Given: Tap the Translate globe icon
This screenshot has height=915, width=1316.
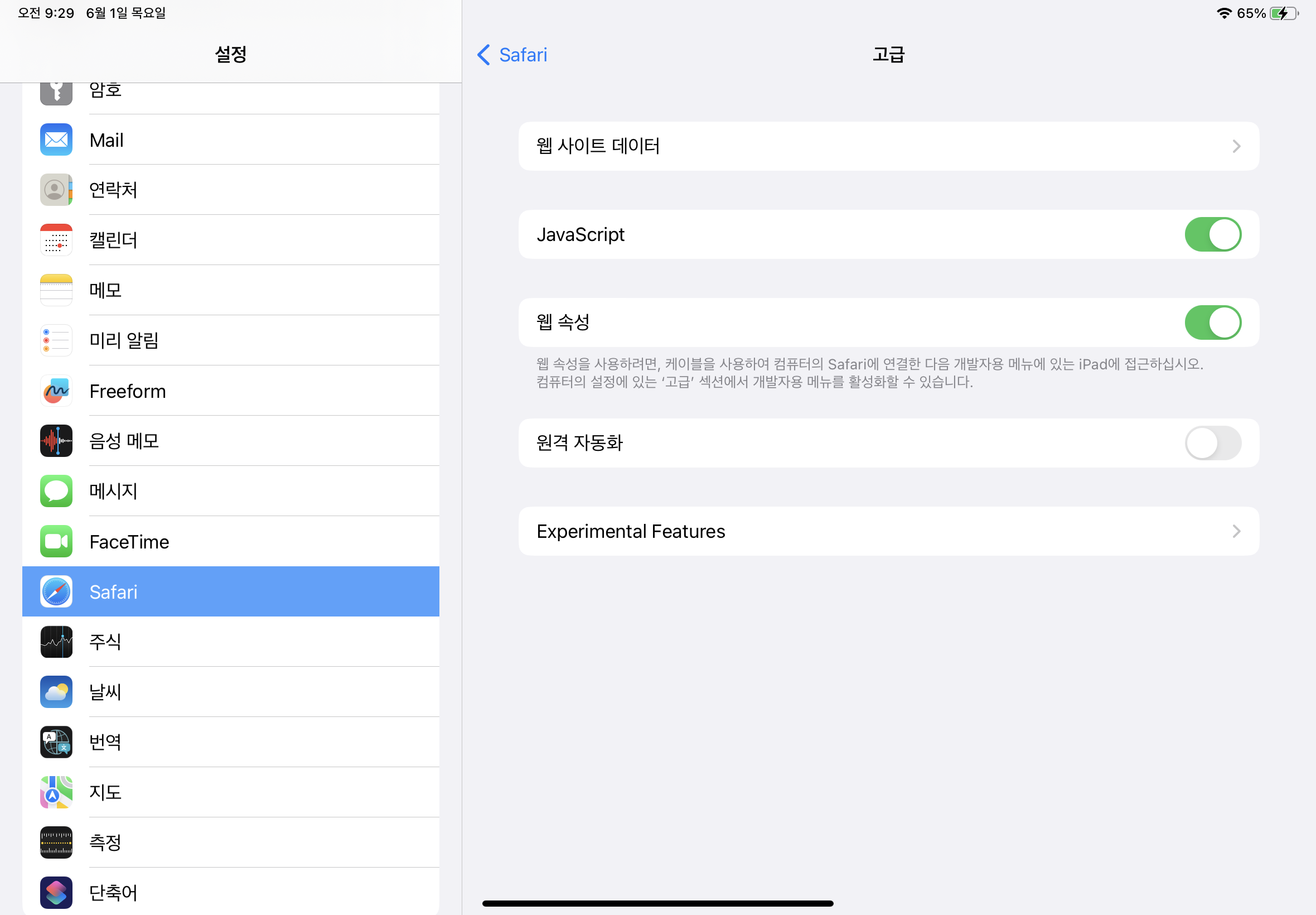Looking at the screenshot, I should click(x=56, y=742).
